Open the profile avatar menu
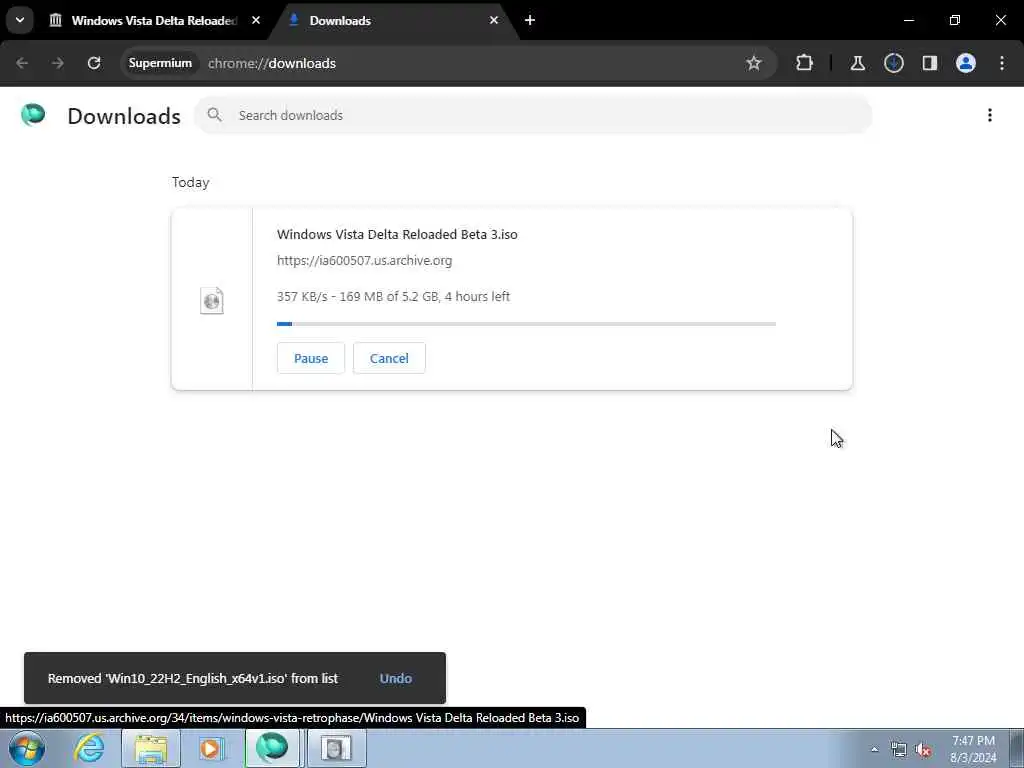Screen dimensions: 1024x768 click(x=966, y=63)
